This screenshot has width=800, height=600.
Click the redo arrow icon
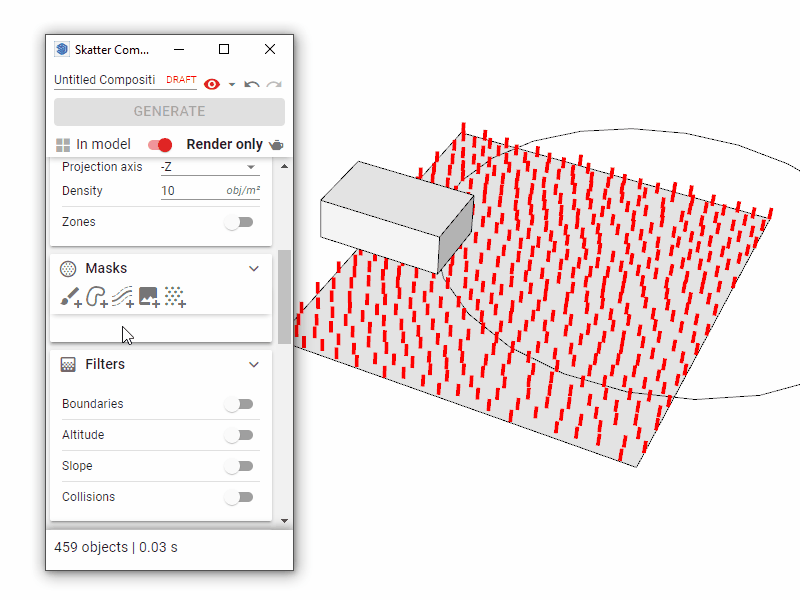273,84
